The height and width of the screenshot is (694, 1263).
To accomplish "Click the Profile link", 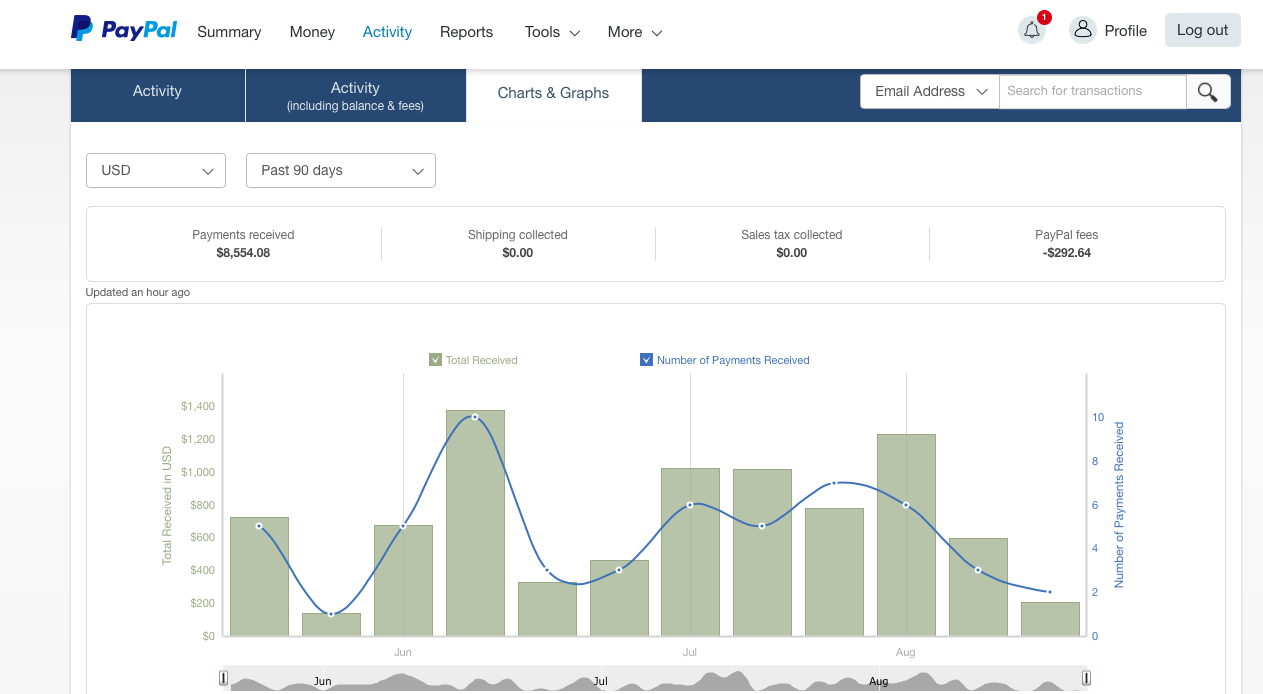I will point(1125,31).
